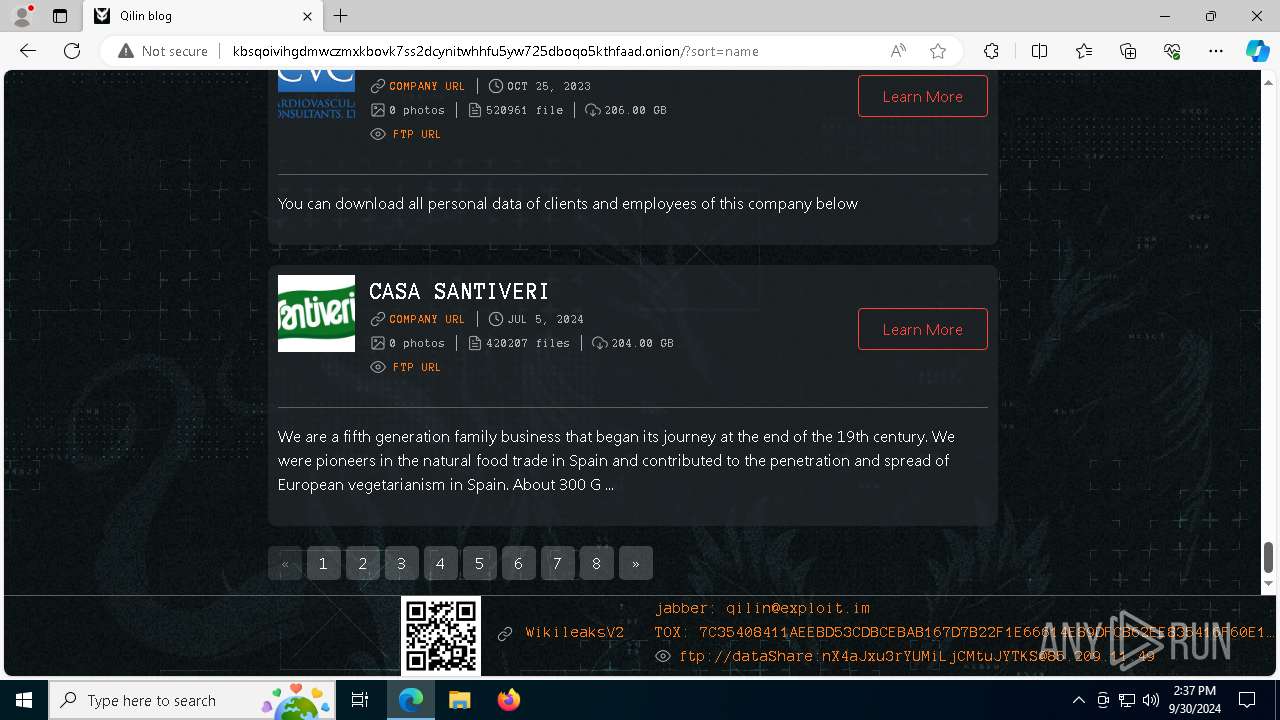1280x720 pixels.
Task: Open FTP URL link under CASA SANTIVERI
Action: [417, 367]
